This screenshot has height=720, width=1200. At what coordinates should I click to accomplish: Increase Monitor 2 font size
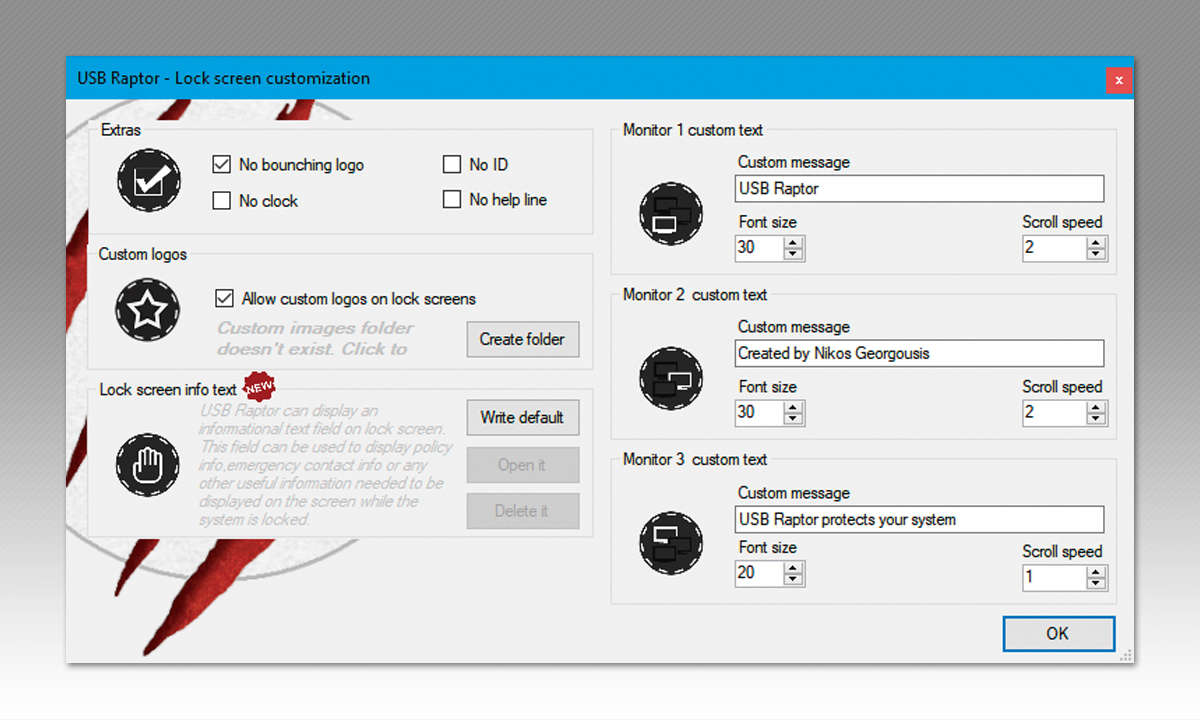pyautogui.click(x=794, y=406)
